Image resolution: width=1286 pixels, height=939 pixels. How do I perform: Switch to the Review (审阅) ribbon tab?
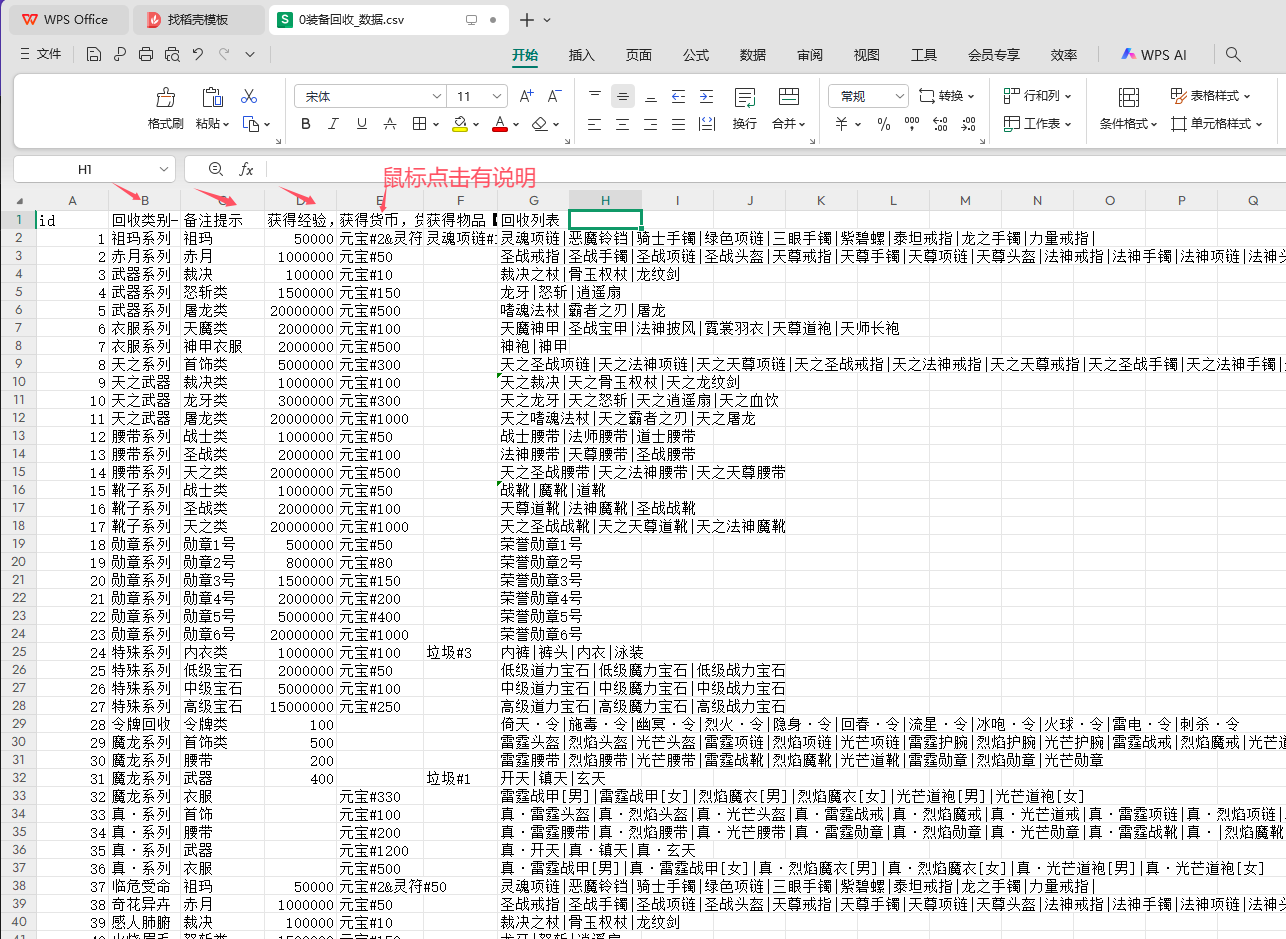coord(810,55)
